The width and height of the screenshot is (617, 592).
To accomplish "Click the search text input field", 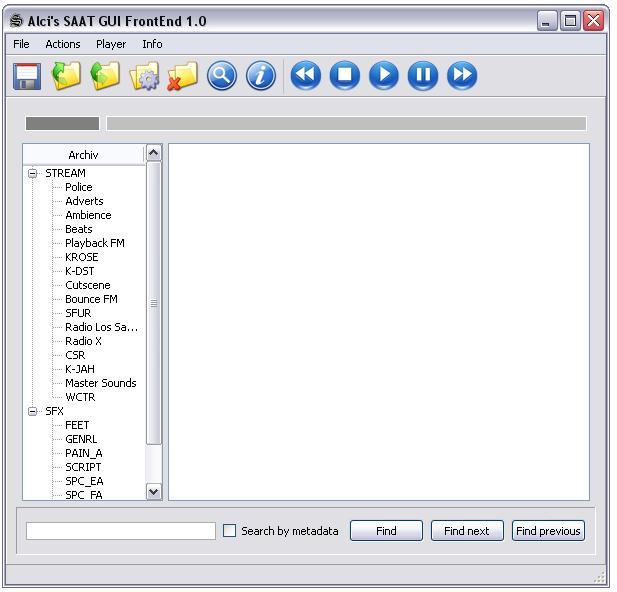I will click(121, 531).
